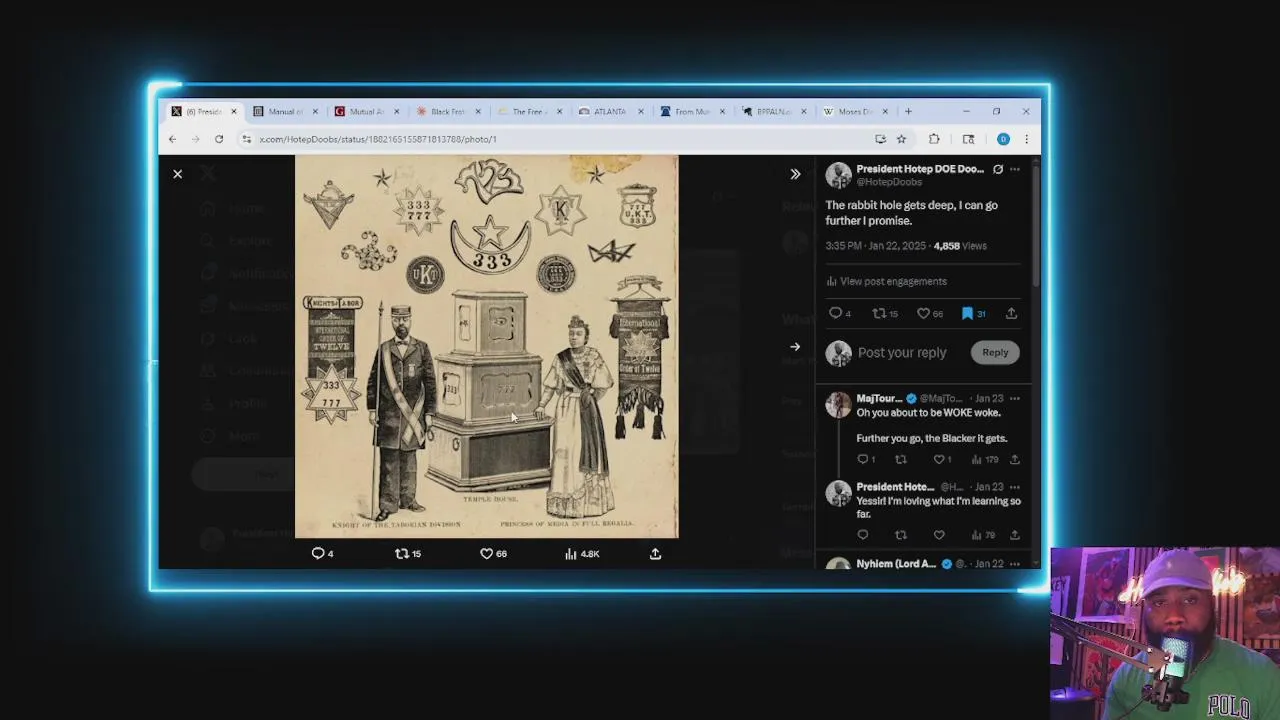This screenshot has height=720, width=1280.
Task: Bookmark this page with star icon
Action: [x=901, y=139]
